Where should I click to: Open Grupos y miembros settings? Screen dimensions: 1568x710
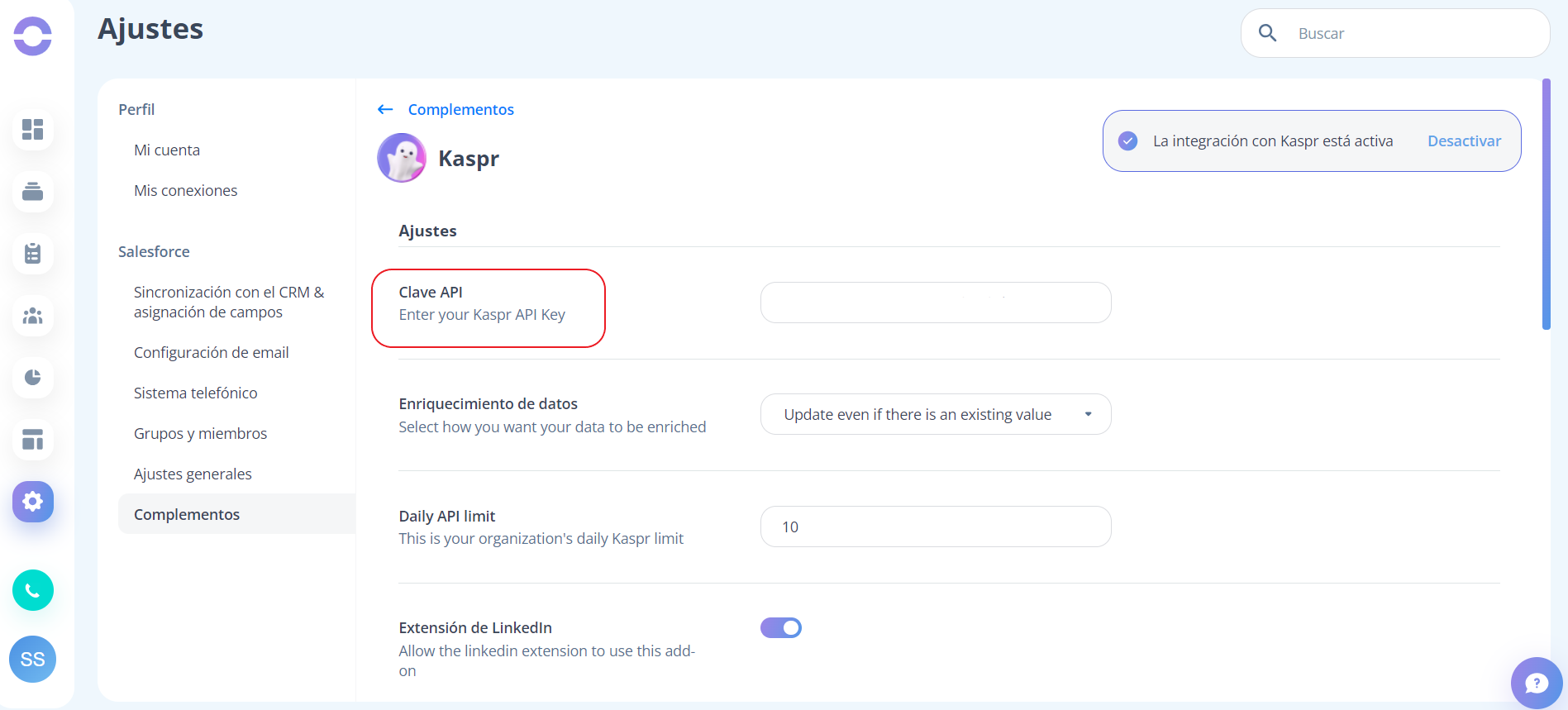[x=201, y=433]
